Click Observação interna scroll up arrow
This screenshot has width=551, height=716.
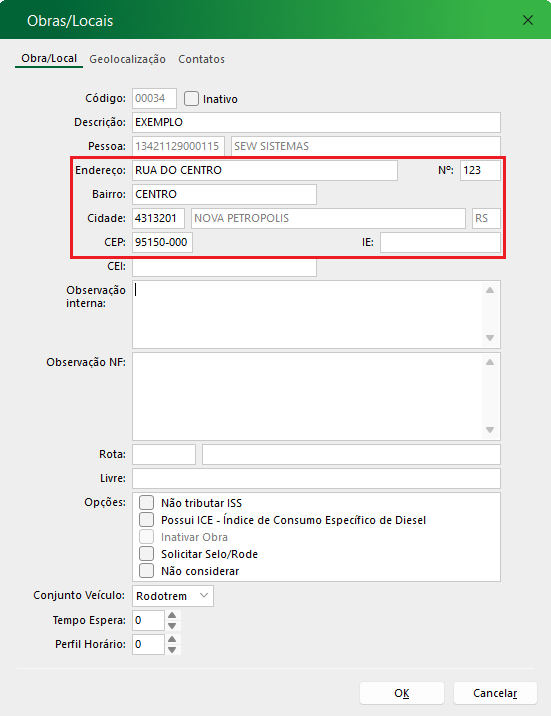tap(490, 290)
